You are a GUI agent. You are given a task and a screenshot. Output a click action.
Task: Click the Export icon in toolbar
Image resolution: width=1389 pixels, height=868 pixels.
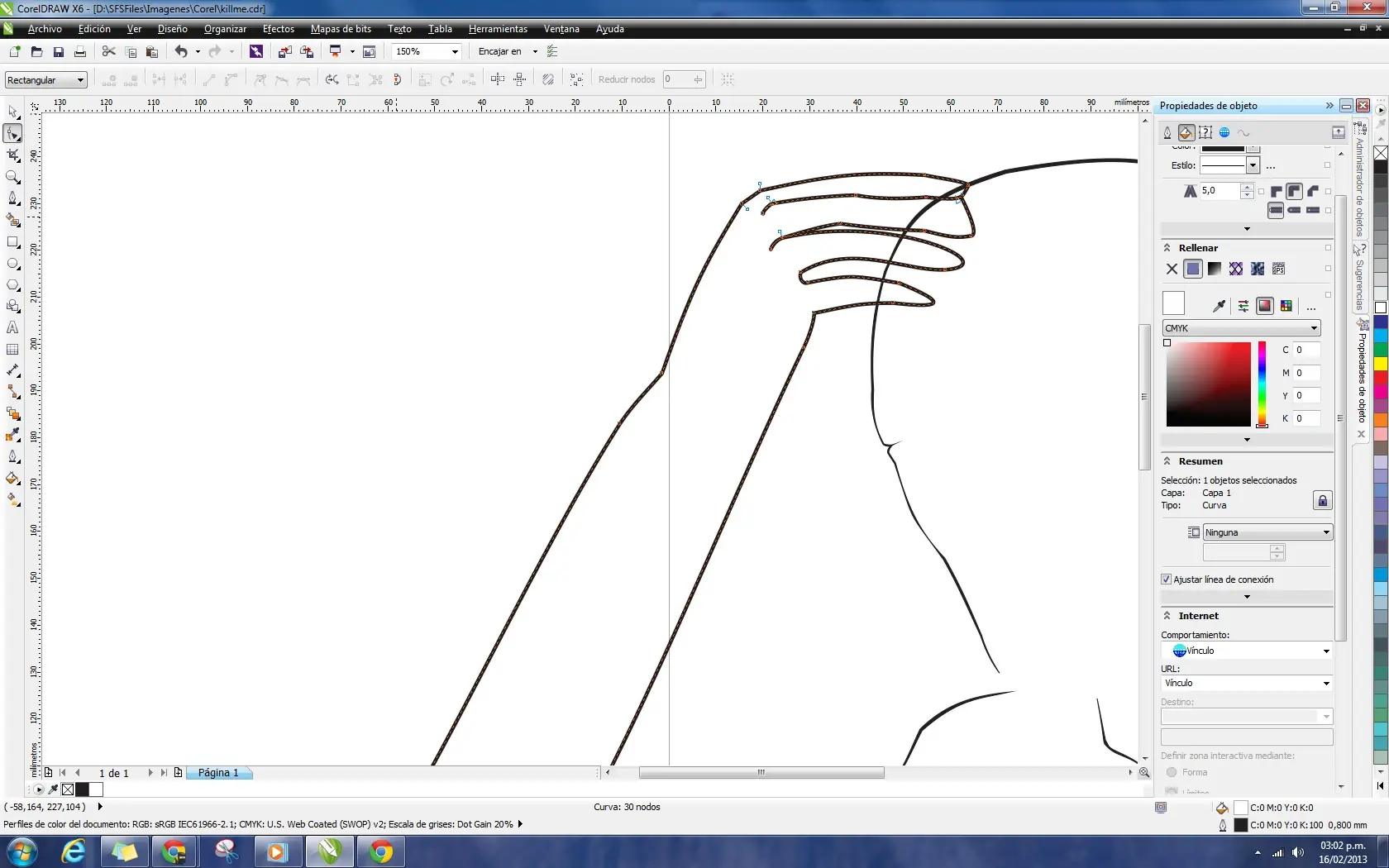[307, 51]
